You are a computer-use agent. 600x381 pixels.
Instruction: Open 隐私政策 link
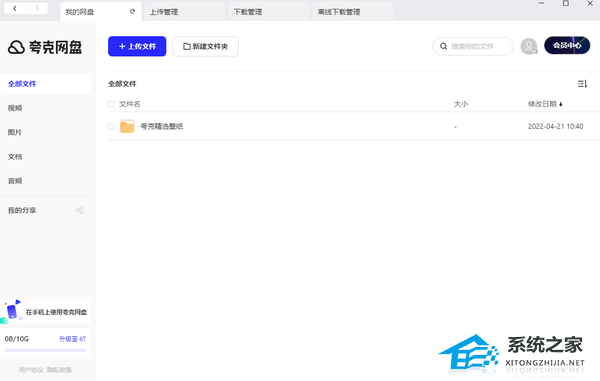tap(59, 370)
